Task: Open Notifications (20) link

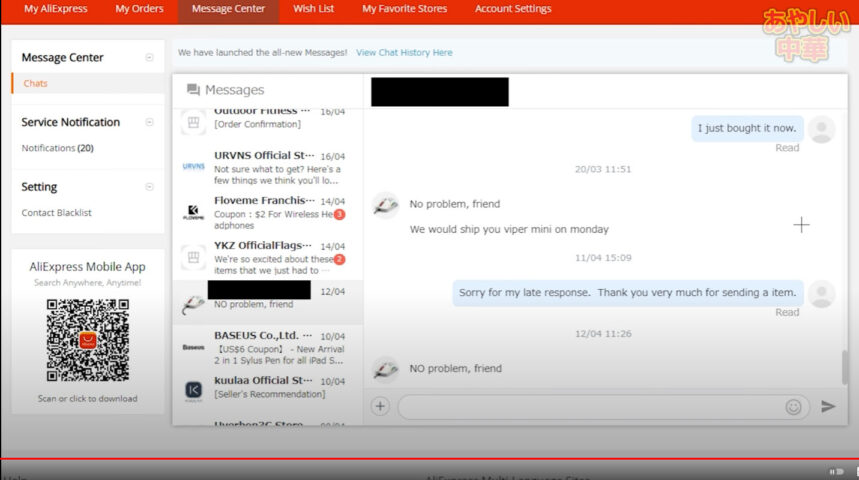Action: tap(57, 148)
